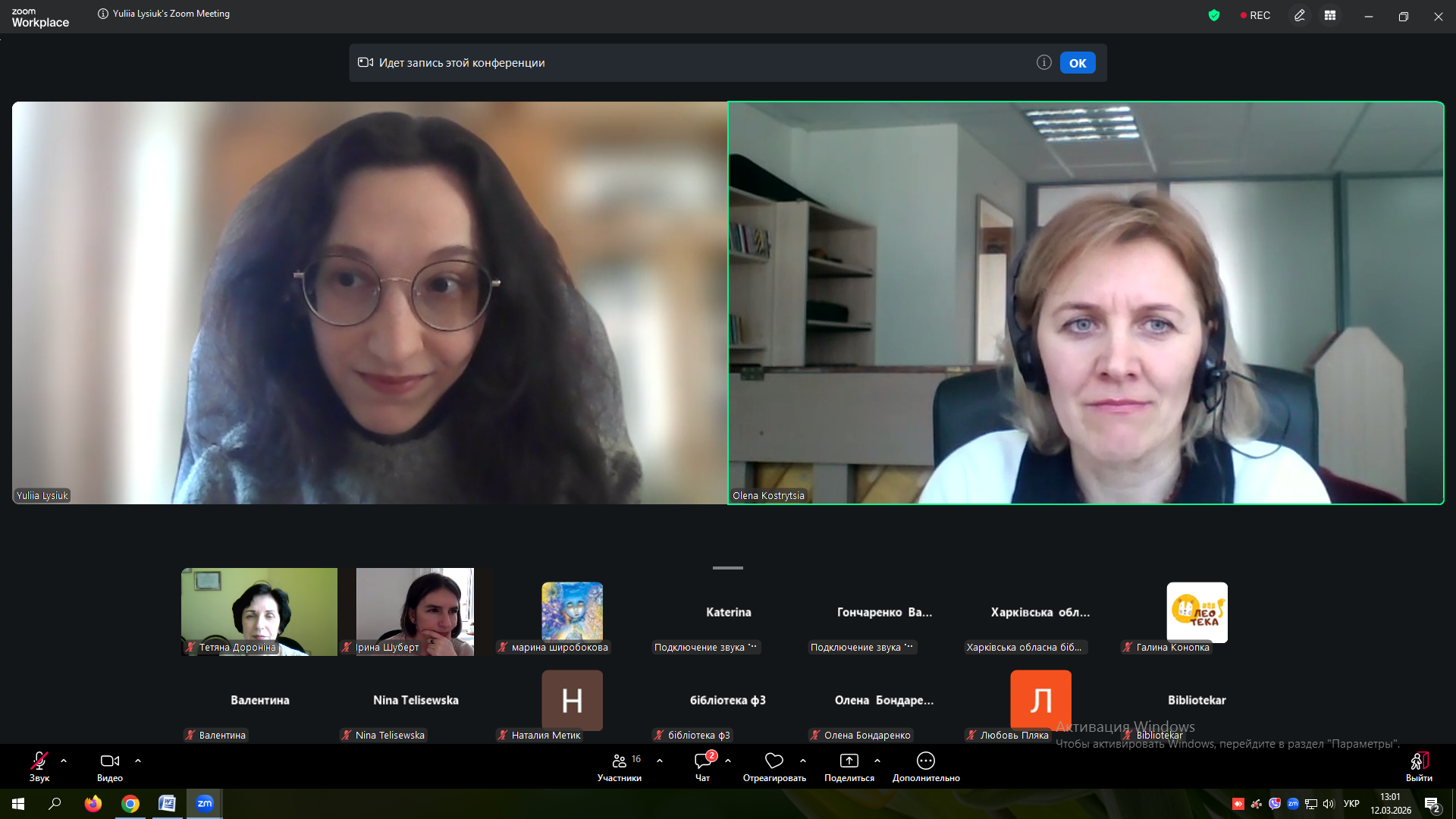
Task: Toggle microphone mute with Звук button
Action: click(39, 761)
